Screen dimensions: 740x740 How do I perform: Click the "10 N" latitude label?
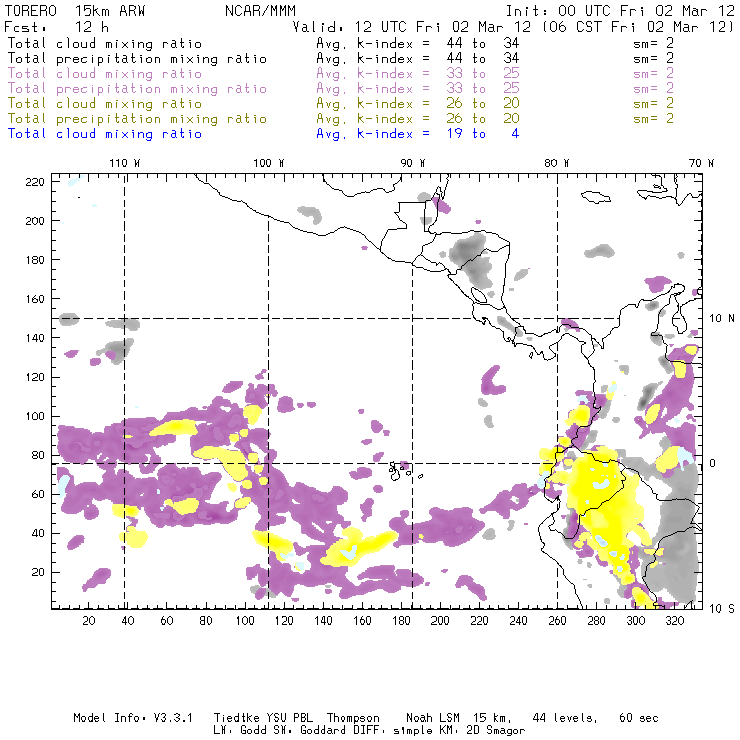click(722, 319)
